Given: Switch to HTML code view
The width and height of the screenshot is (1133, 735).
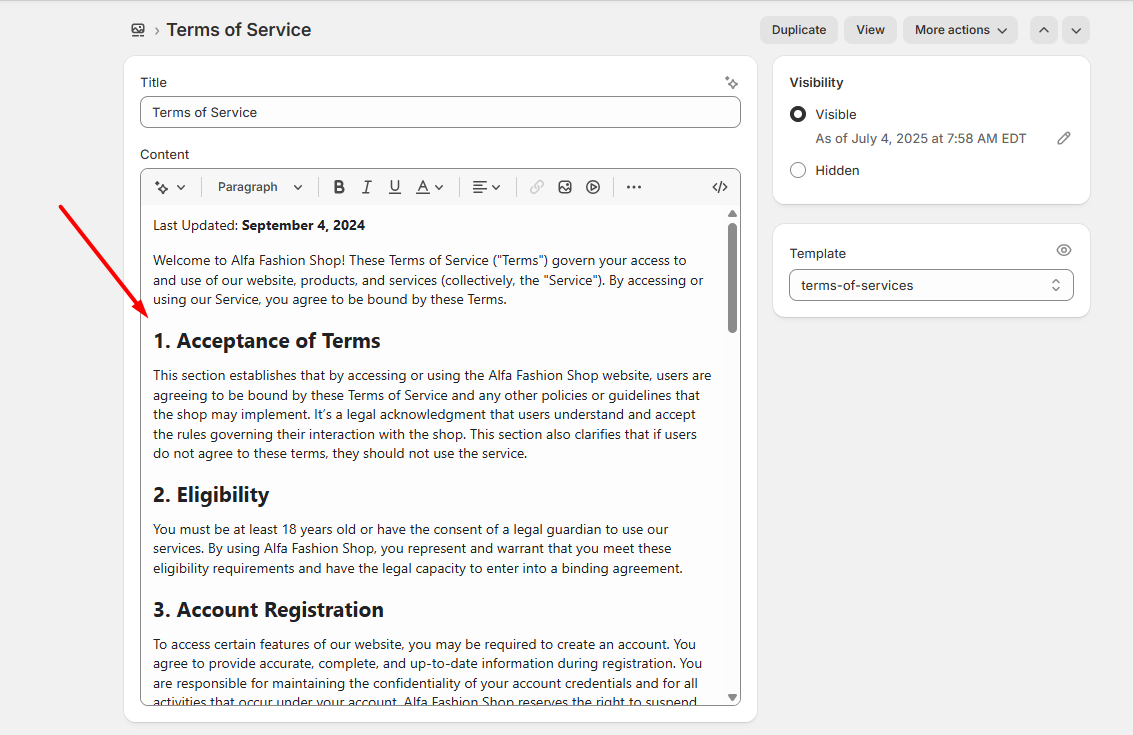Looking at the screenshot, I should click(720, 187).
